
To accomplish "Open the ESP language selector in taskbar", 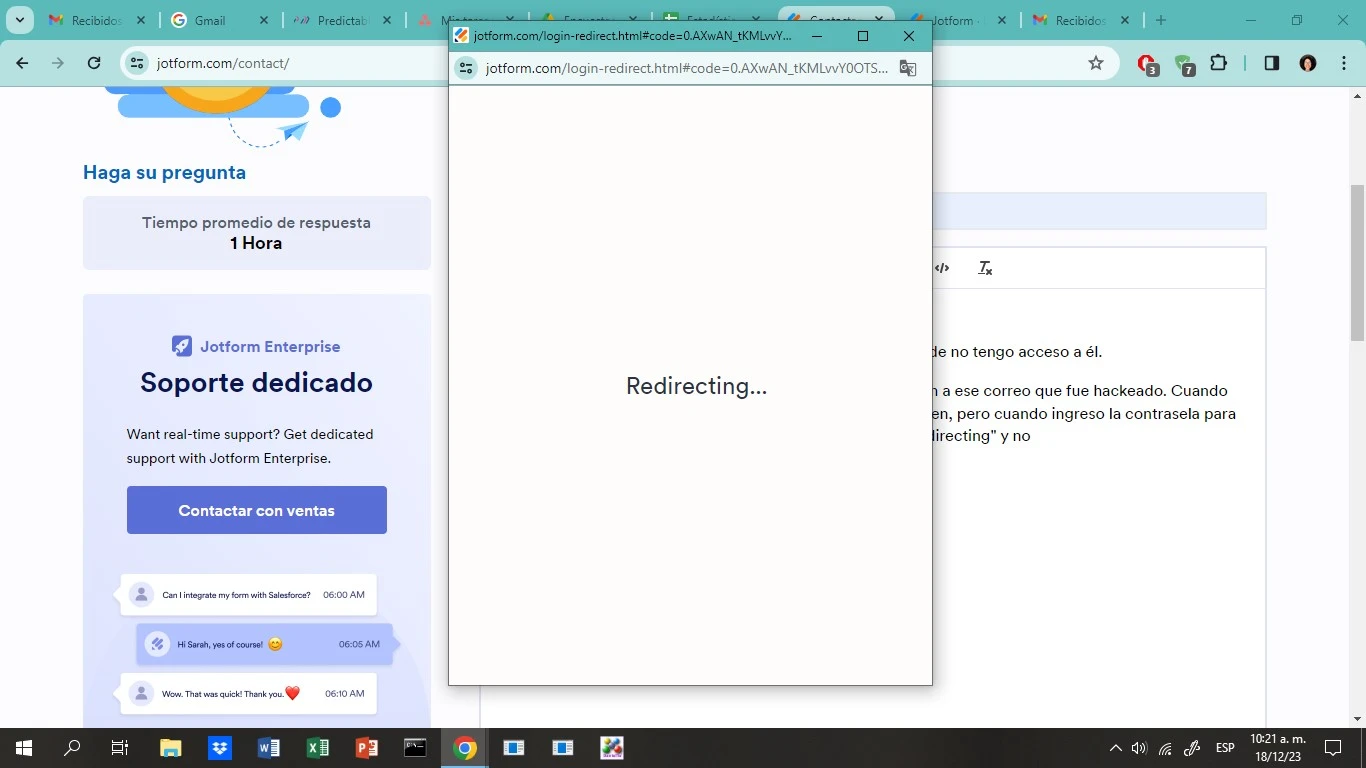I will pos(1224,747).
